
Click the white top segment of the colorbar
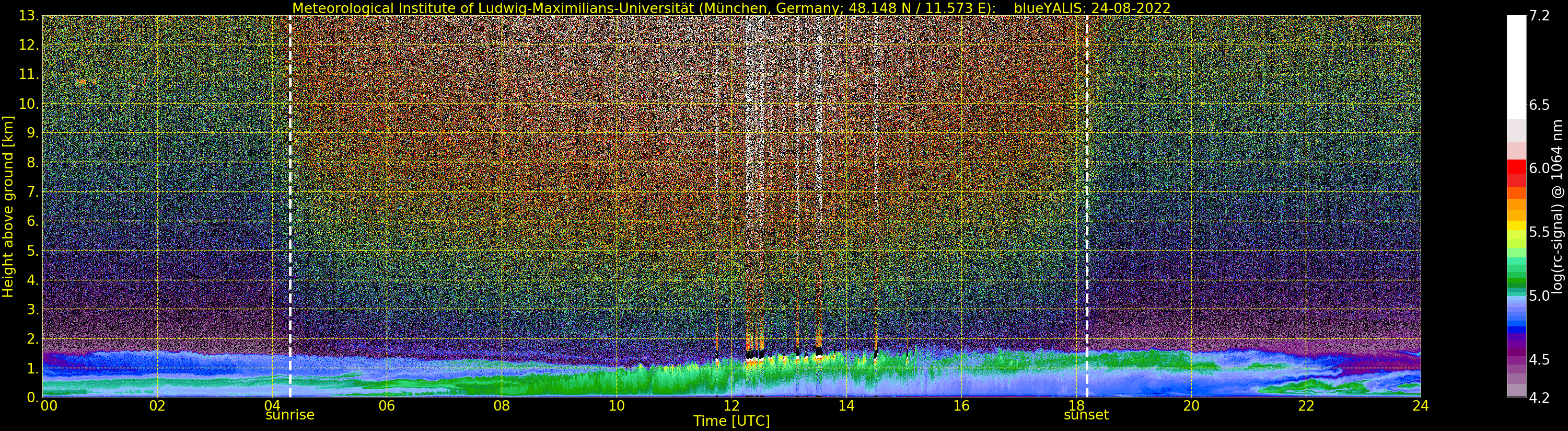coord(1516,67)
